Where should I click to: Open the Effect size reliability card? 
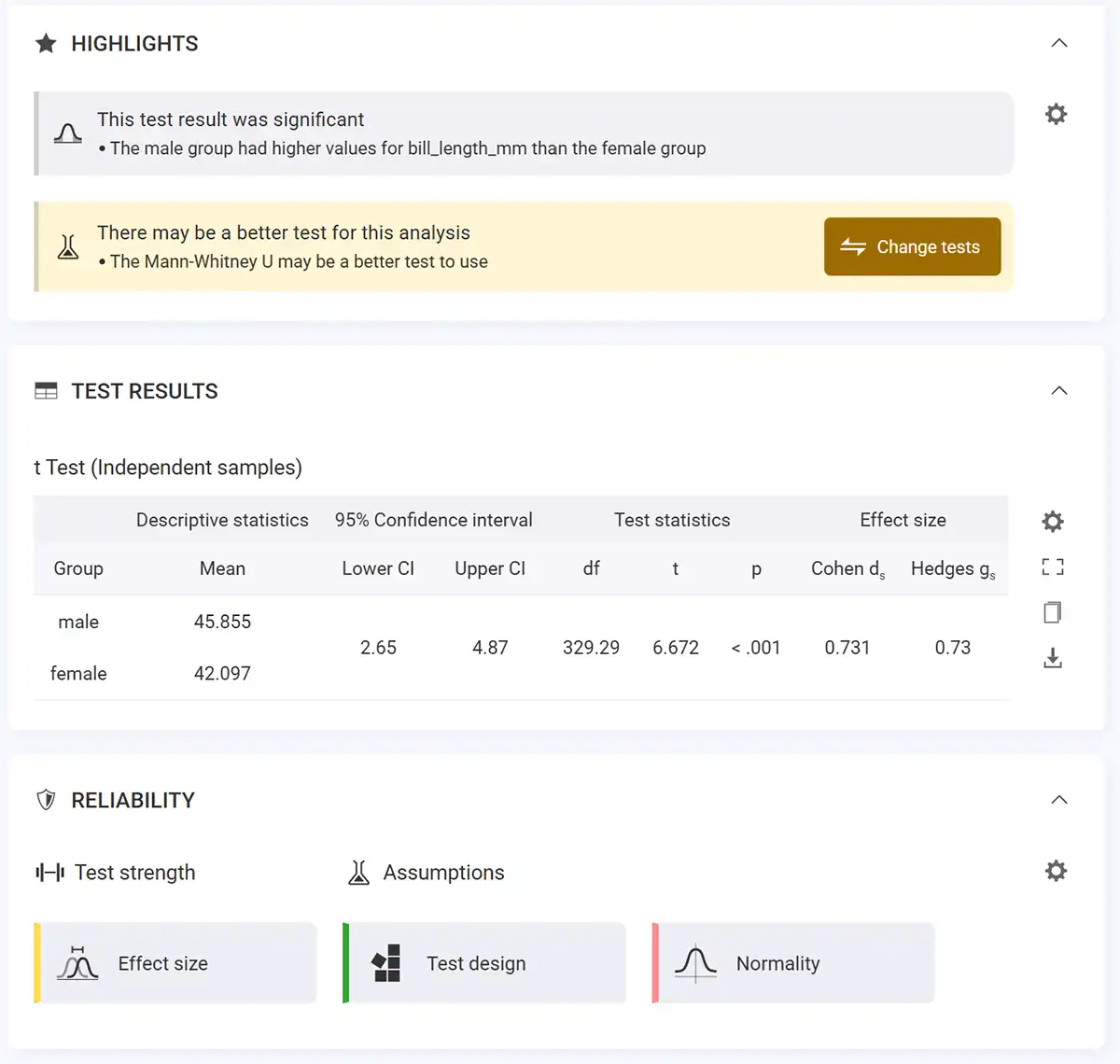(x=175, y=963)
